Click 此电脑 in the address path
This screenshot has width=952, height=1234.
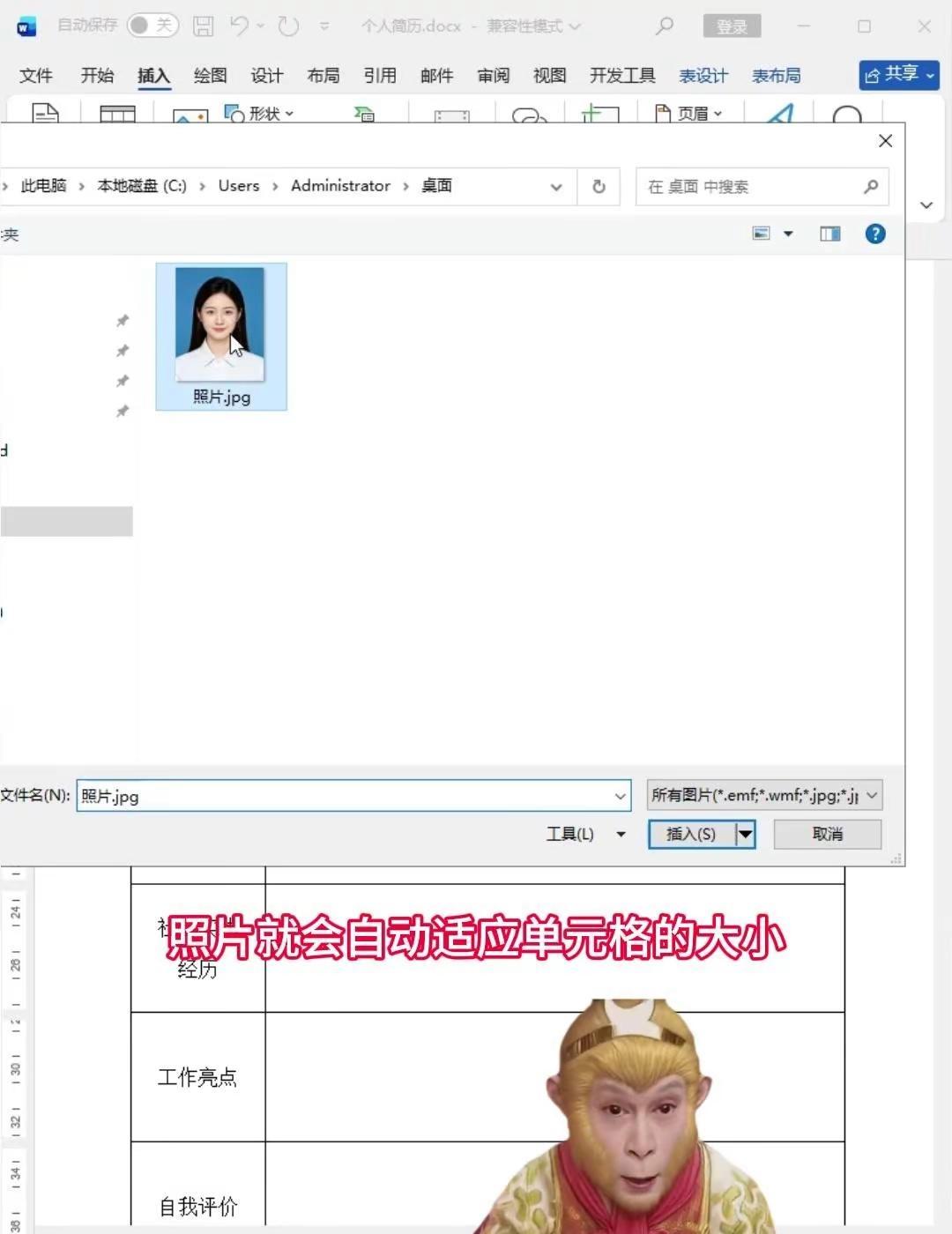tap(43, 186)
